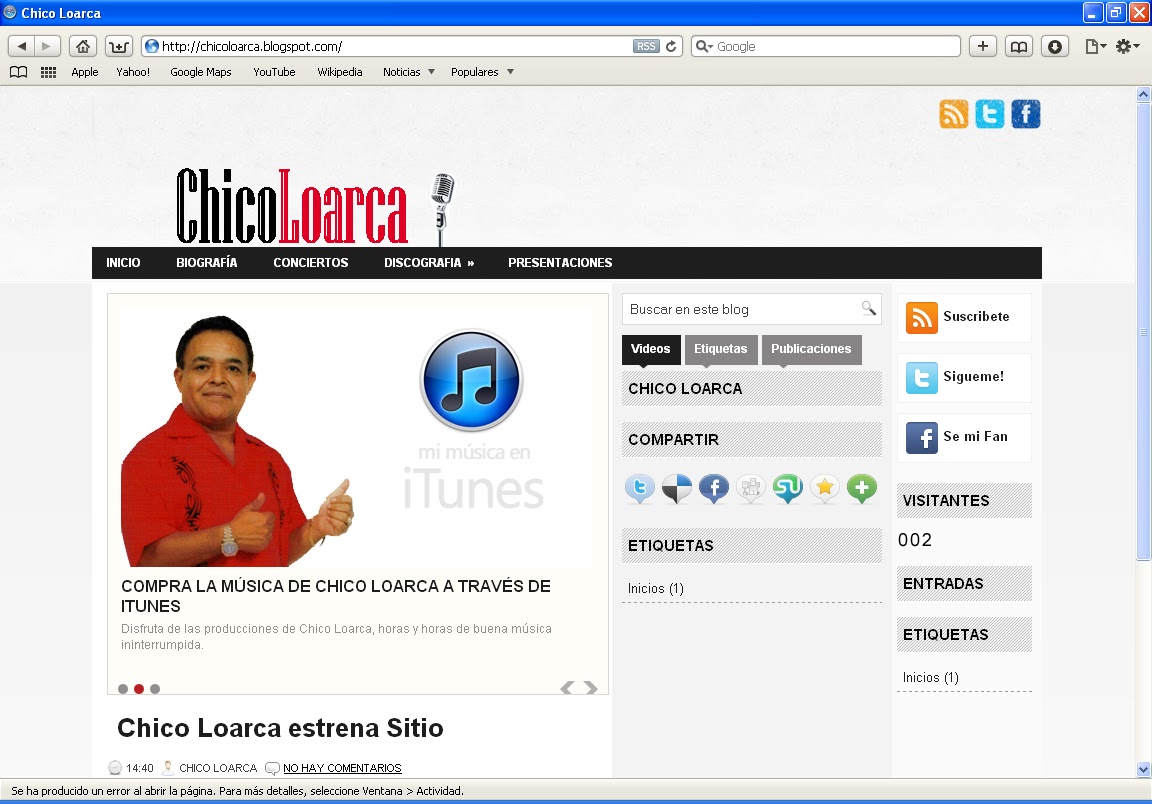Viewport: 1152px width, 804px height.
Task: Click the orange RSS icon in header
Action: [x=954, y=114]
